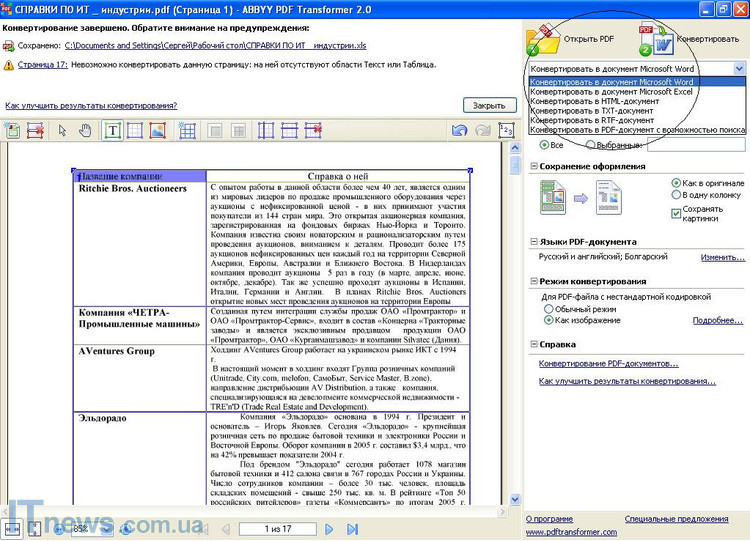Click the Подробнее... link

coord(717,320)
